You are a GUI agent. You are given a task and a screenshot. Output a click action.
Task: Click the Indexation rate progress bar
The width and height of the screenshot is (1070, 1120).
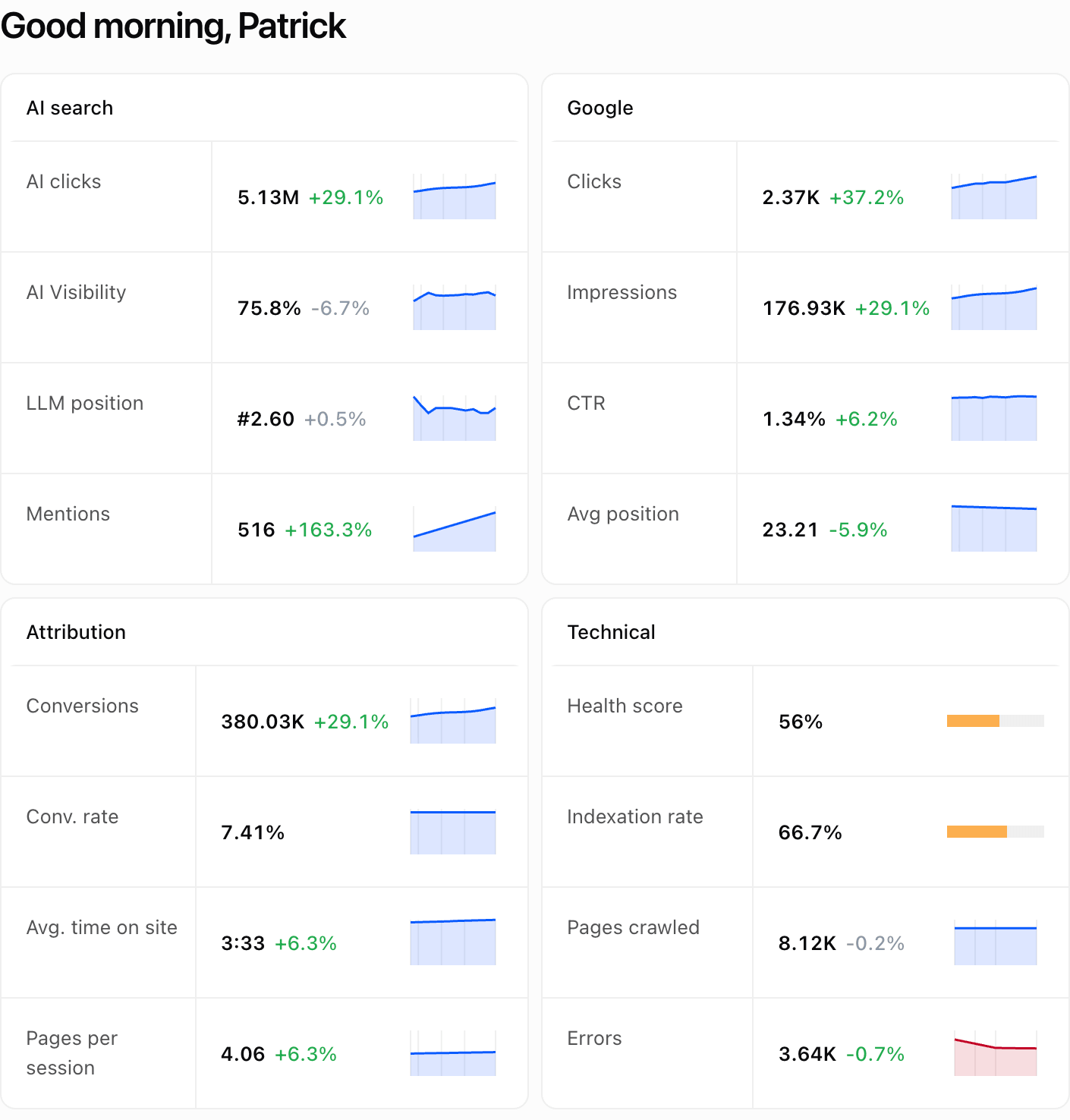pyautogui.click(x=996, y=832)
